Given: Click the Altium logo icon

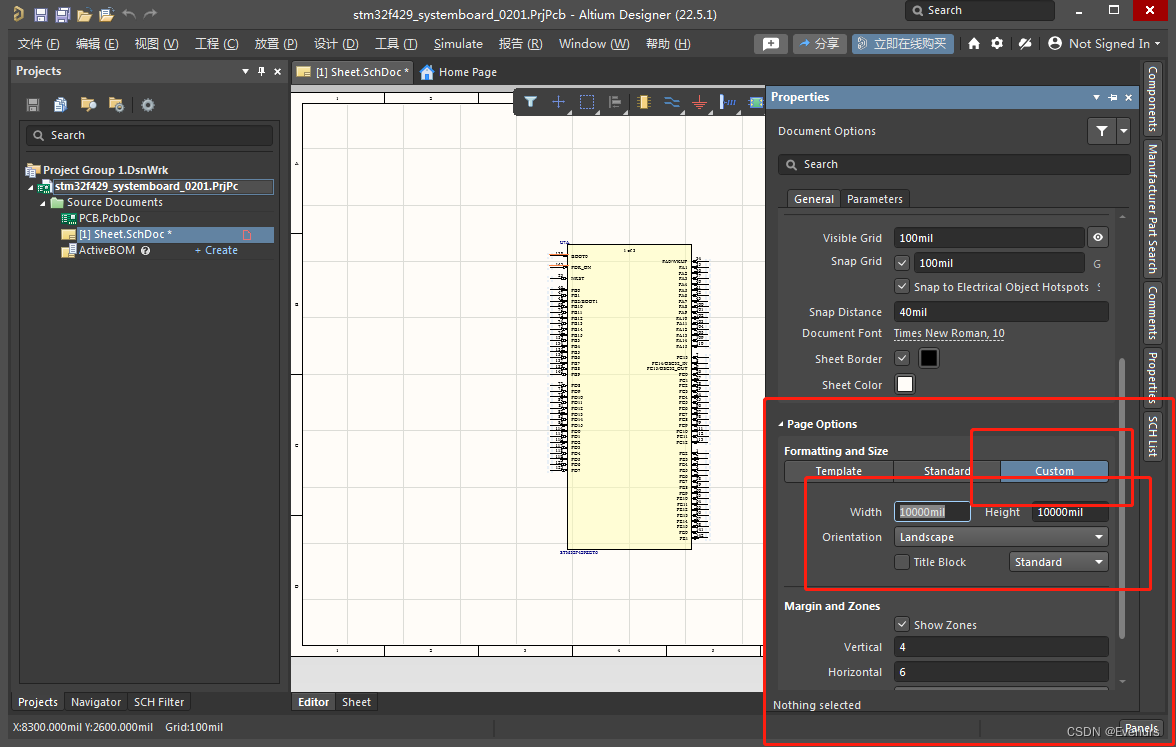Looking at the screenshot, I should 19,14.
